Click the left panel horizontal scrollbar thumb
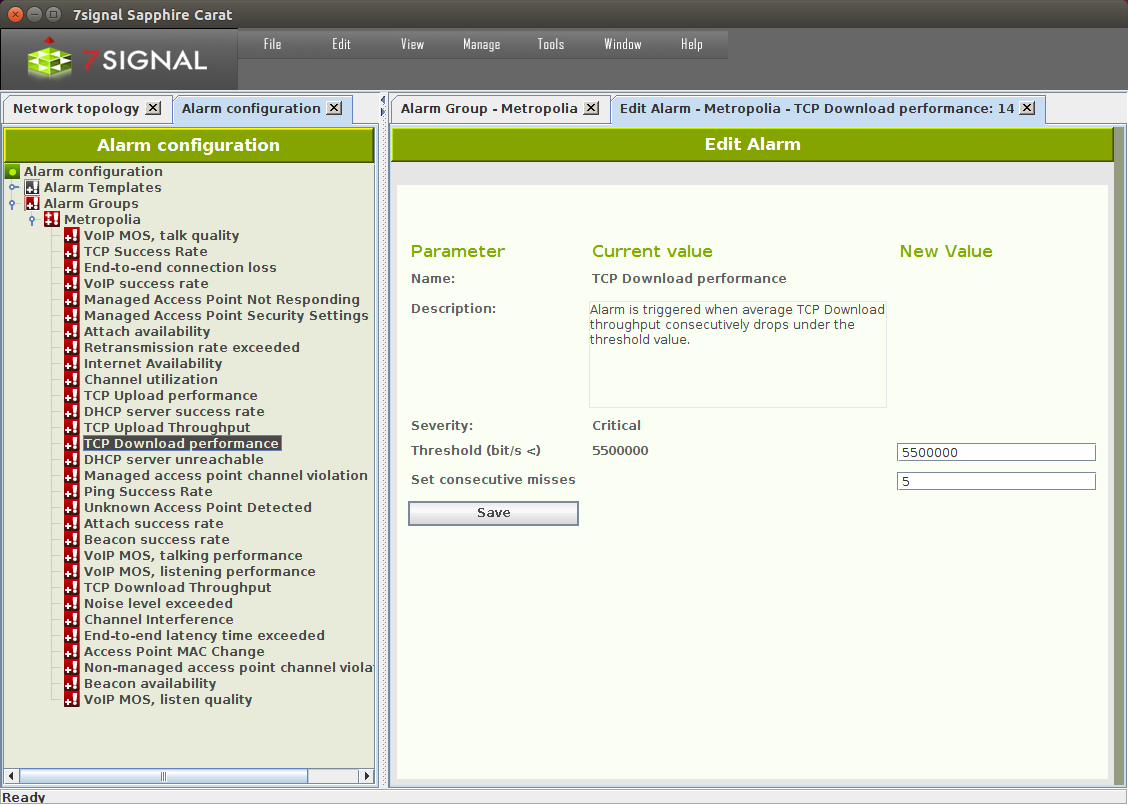Screen dimensions: 1128x805 163,776
